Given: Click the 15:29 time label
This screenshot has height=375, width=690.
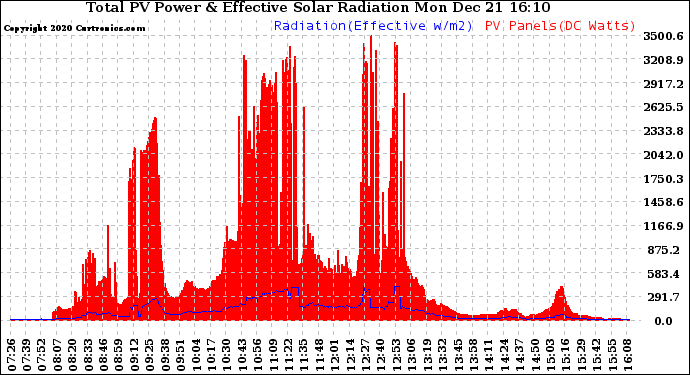Looking at the screenshot, I should click(x=581, y=355).
